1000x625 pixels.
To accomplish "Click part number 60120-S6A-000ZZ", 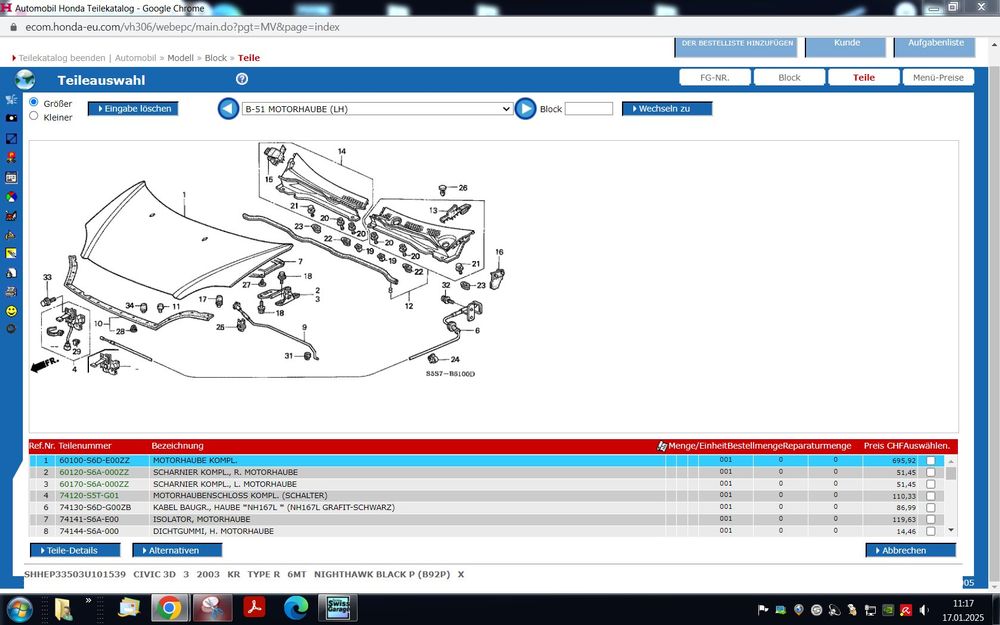I will click(94, 473).
